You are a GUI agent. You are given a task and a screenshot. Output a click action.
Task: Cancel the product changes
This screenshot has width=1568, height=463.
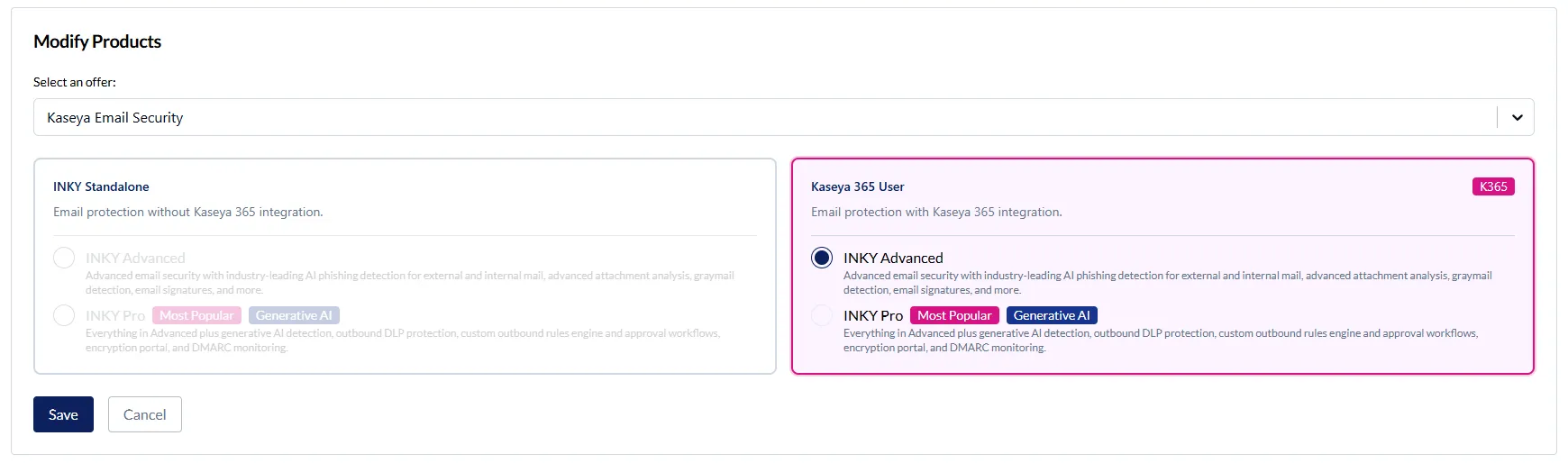tap(144, 414)
